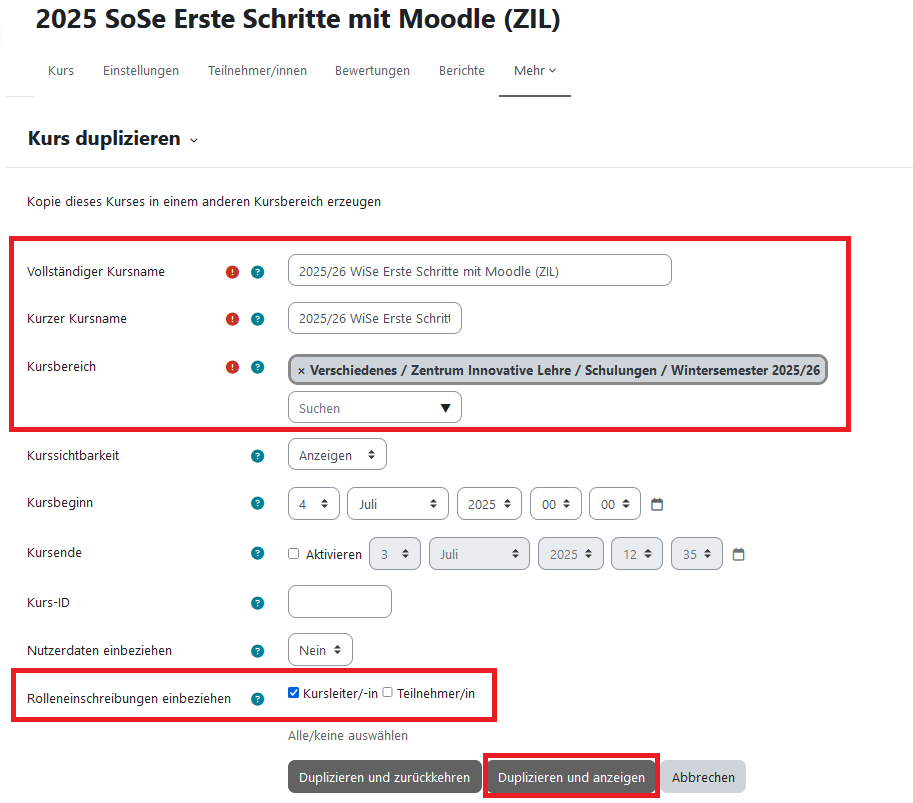
Task: Click help icon beside Kurzer Kursname
Action: (257, 319)
